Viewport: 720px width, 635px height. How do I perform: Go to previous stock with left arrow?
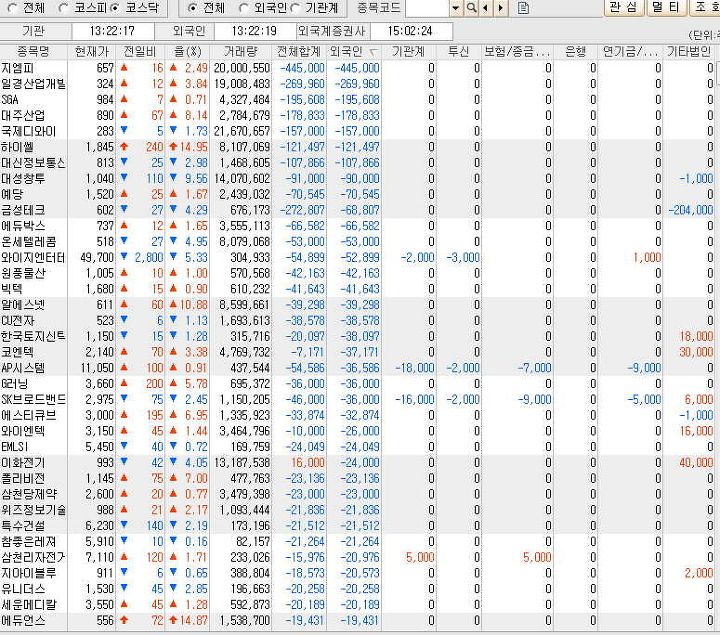pos(485,8)
